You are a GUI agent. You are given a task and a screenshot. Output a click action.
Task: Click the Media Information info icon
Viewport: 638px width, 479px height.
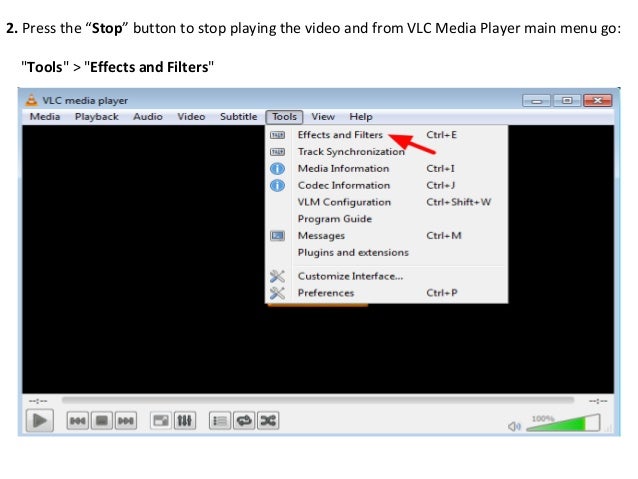(277, 168)
